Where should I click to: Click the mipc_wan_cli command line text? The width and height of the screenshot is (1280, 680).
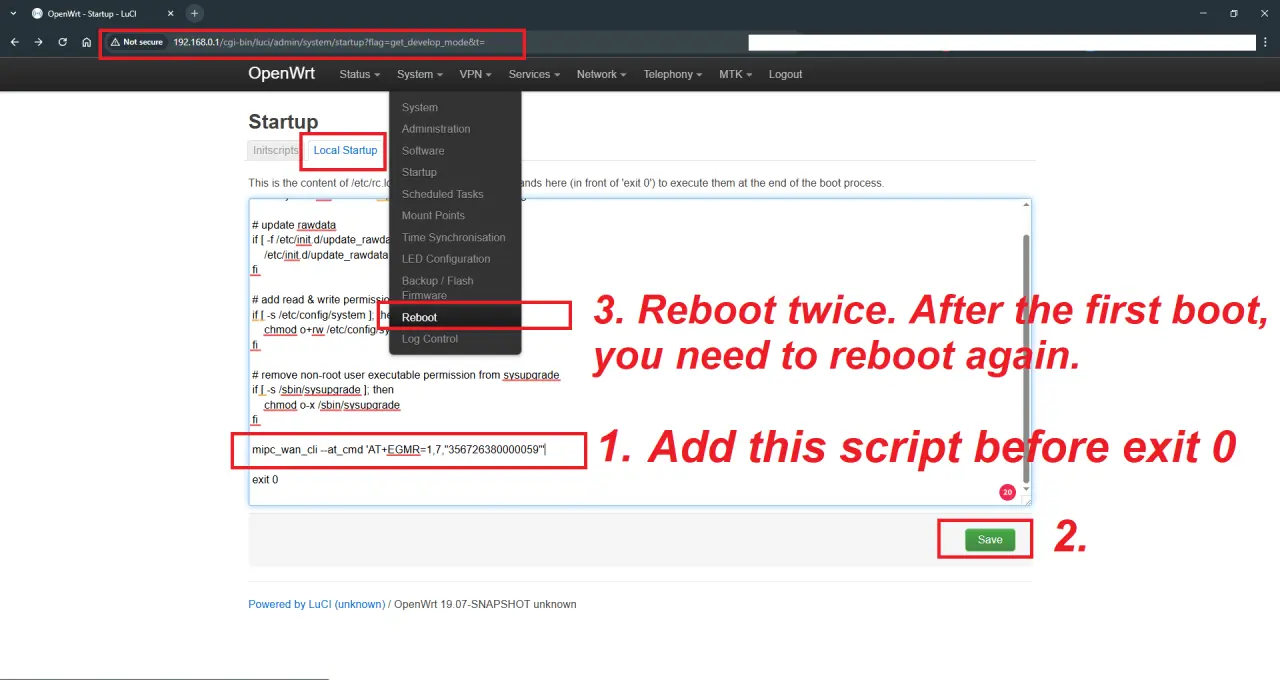point(399,450)
